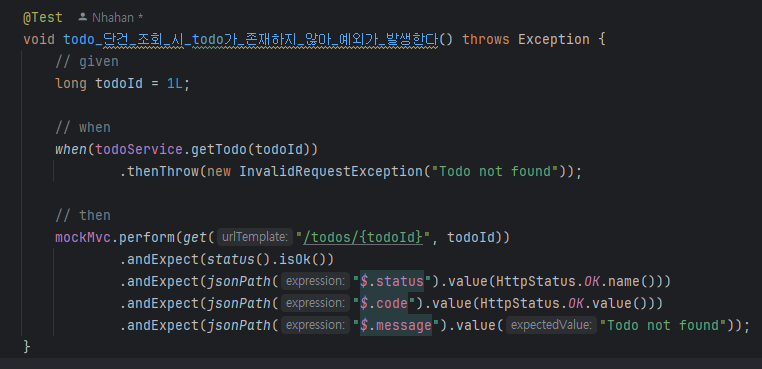Click the underlined '/todos/{todoId}' URL string
The width and height of the screenshot is (762, 369).
pos(363,237)
